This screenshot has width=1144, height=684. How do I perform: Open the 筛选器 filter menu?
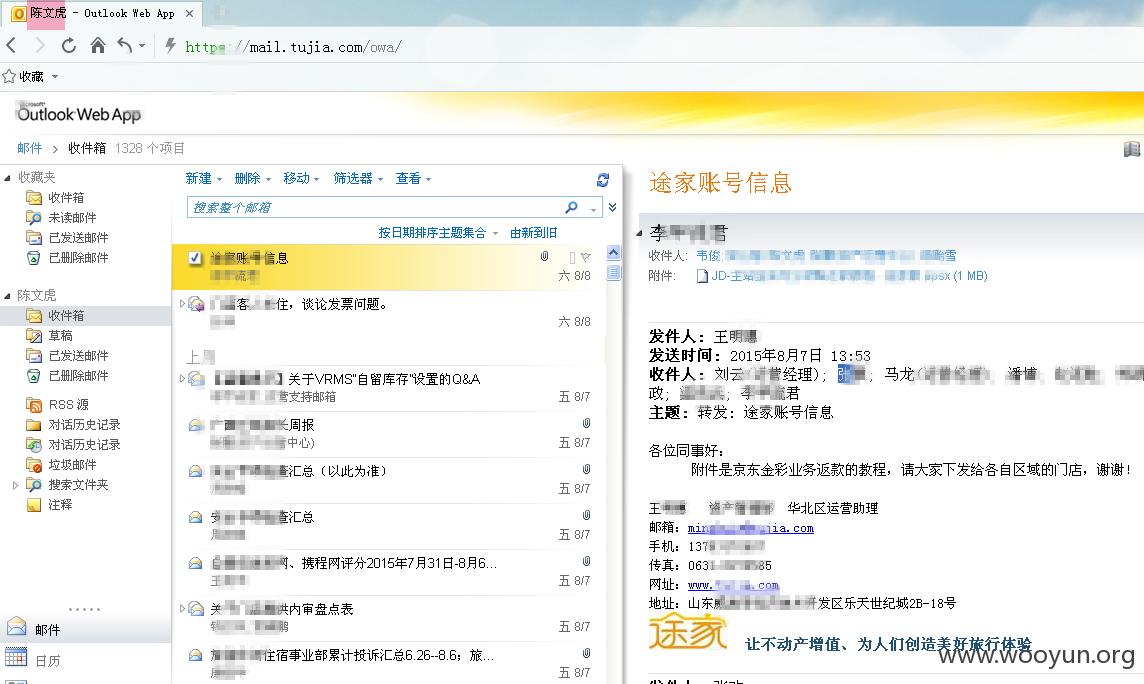(358, 179)
